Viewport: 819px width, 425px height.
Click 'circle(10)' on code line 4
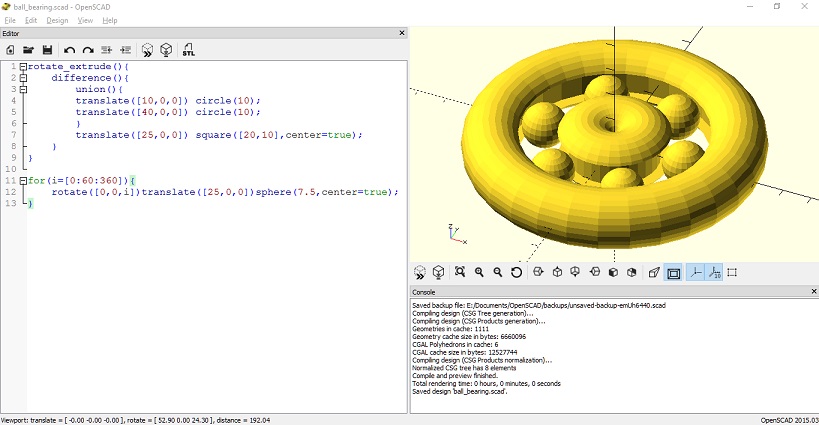tap(226, 100)
